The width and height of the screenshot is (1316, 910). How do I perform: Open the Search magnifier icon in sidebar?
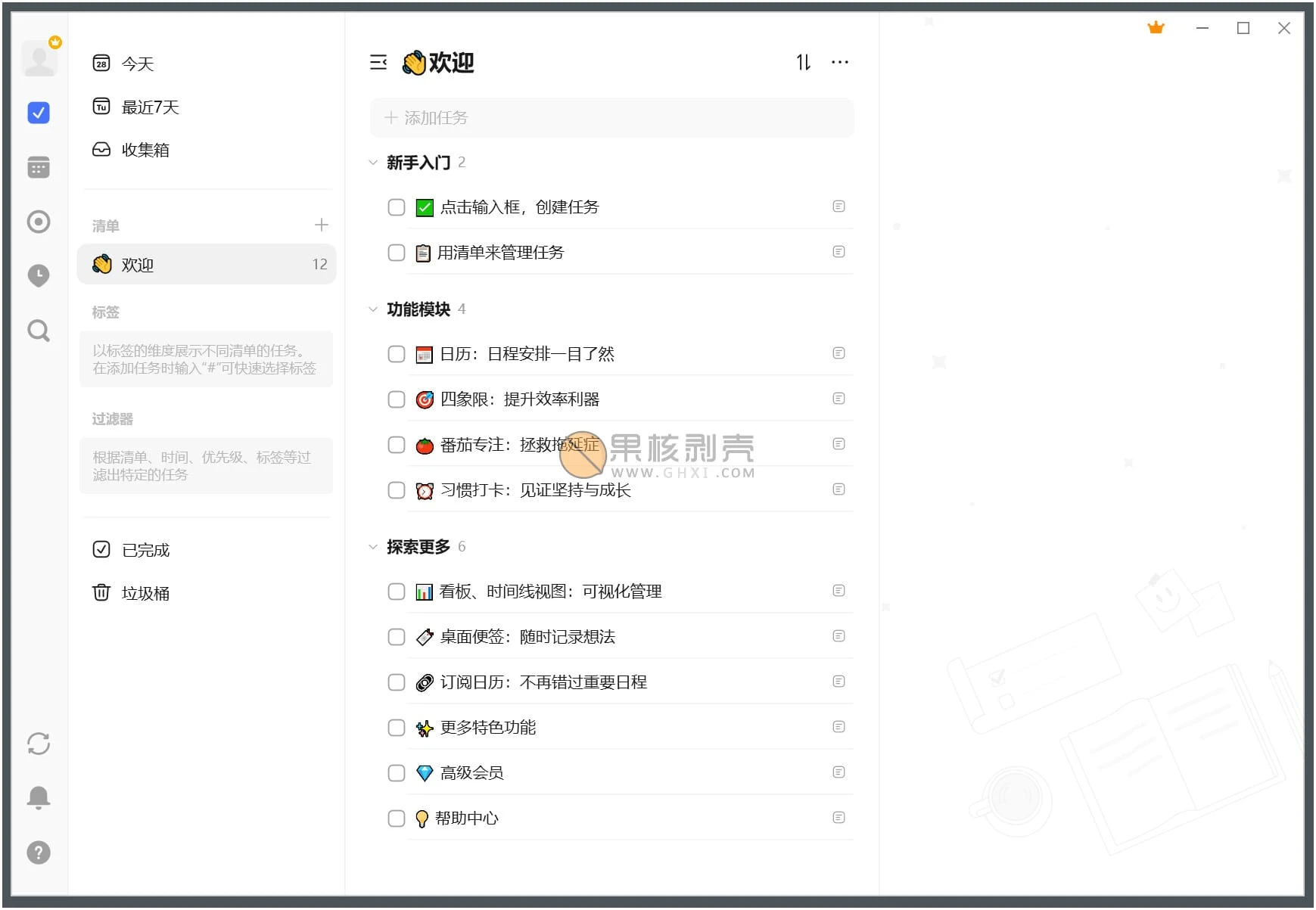39,331
